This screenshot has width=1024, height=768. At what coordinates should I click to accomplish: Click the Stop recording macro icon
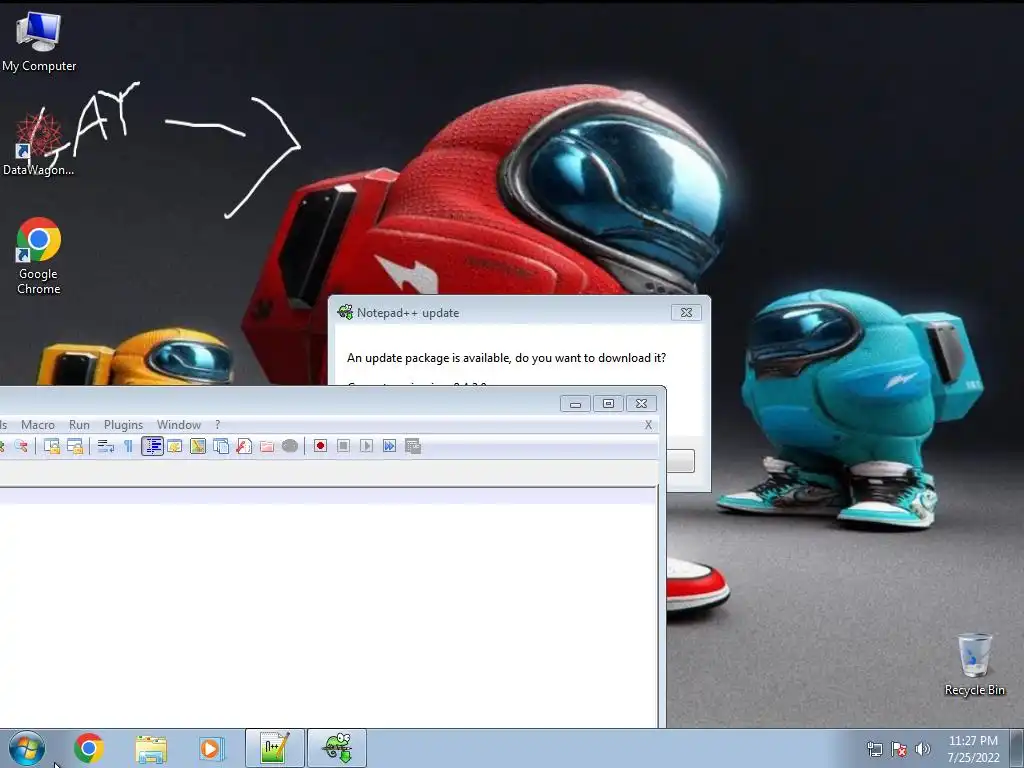tap(344, 446)
